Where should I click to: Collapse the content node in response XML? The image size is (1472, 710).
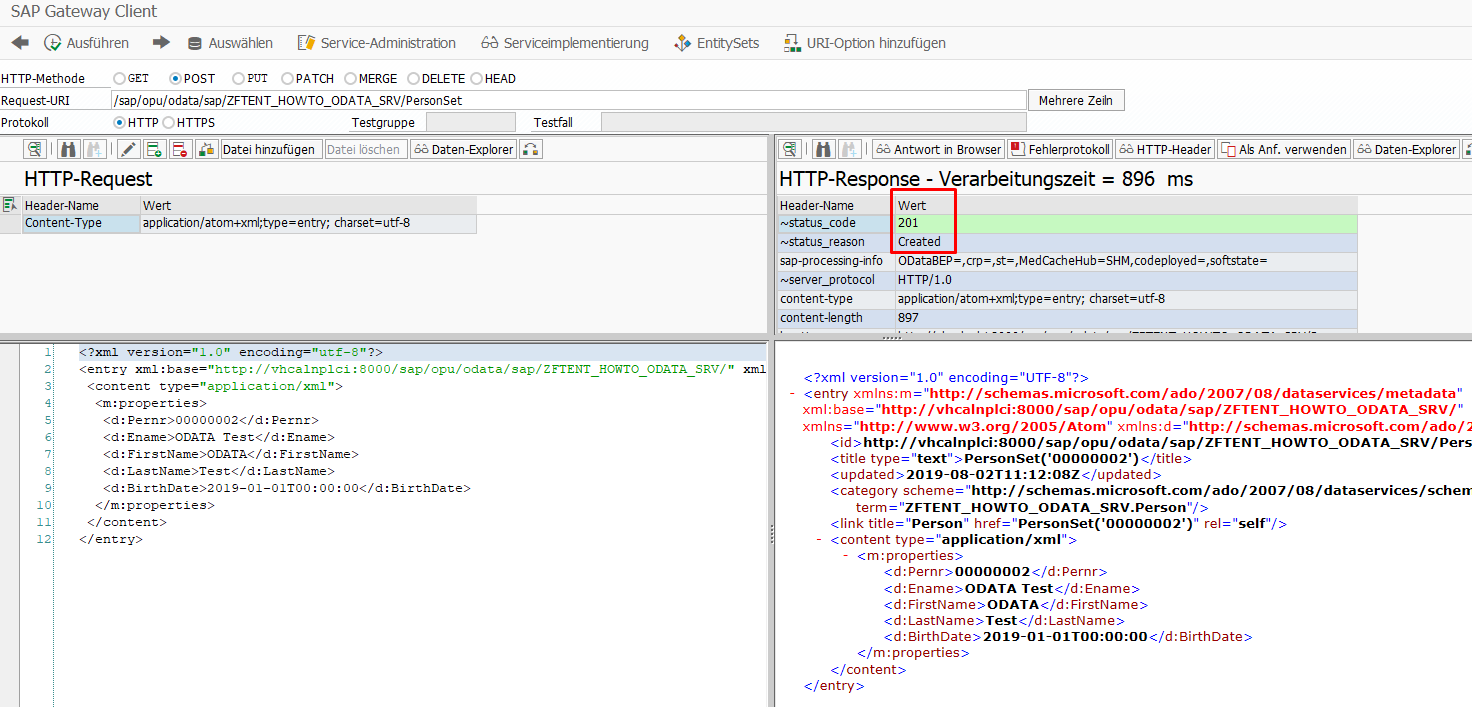click(x=820, y=540)
